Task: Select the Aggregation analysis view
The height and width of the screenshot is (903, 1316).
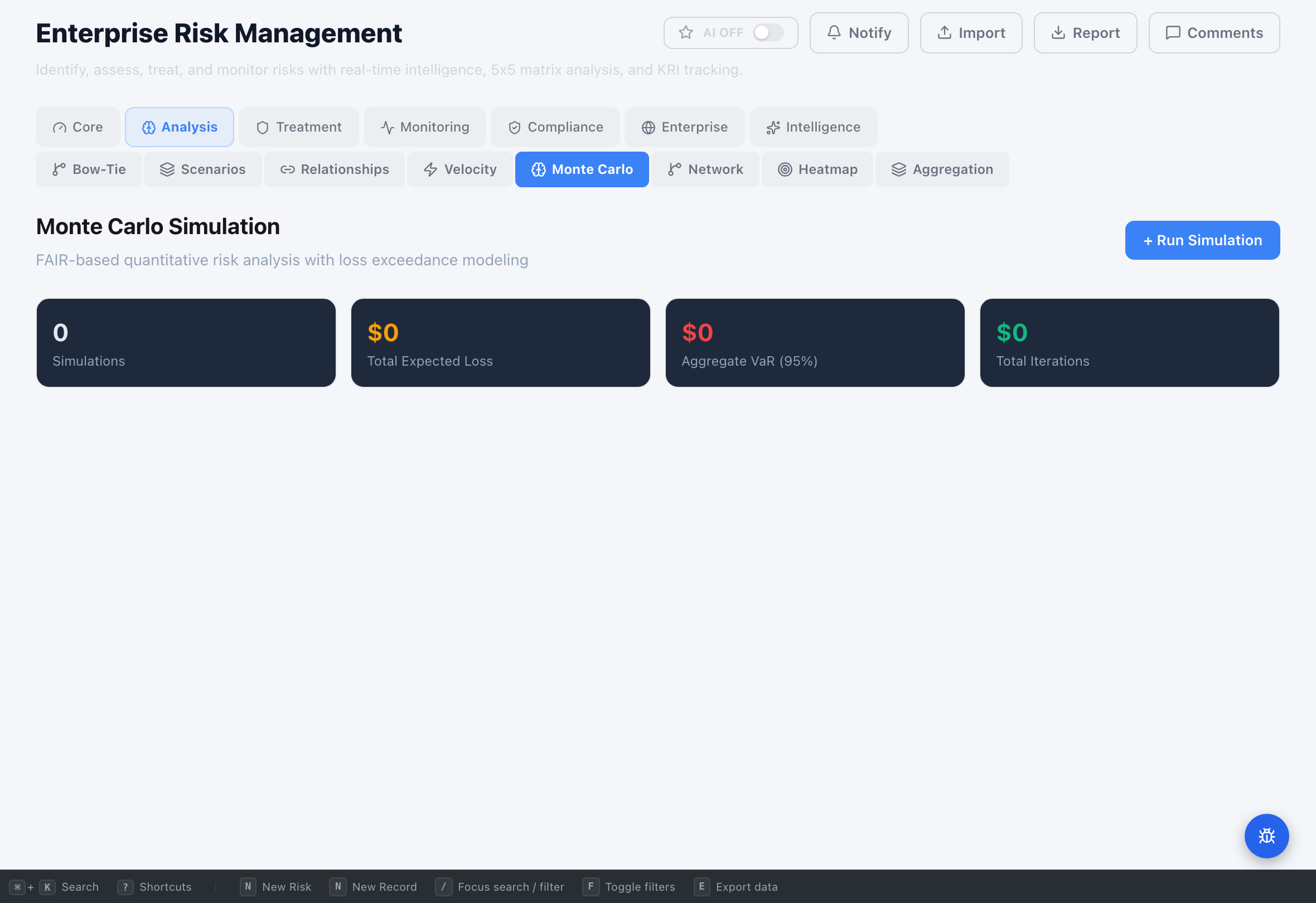Action: coord(942,169)
